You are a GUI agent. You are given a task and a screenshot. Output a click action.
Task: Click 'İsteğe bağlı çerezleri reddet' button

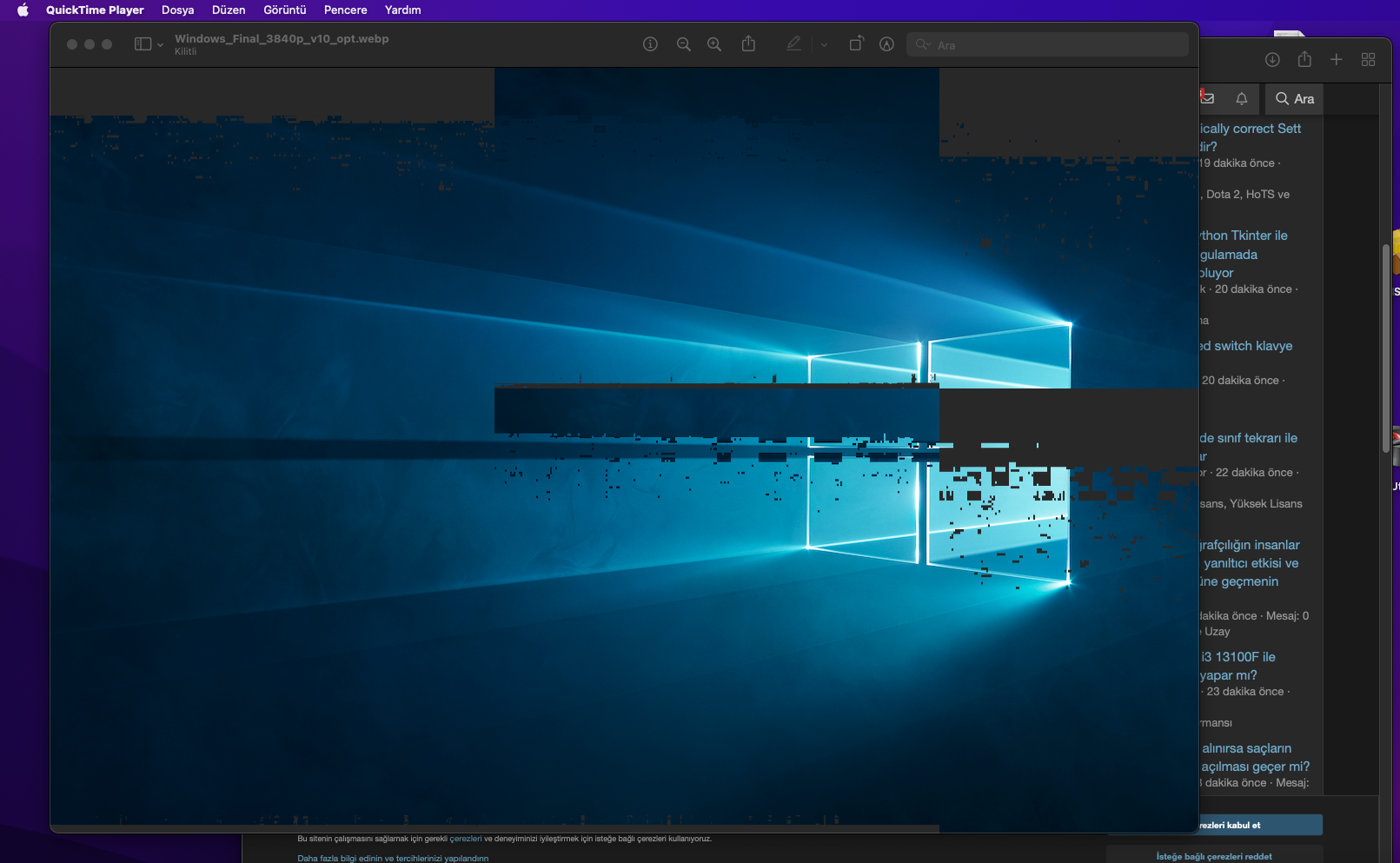1214,856
